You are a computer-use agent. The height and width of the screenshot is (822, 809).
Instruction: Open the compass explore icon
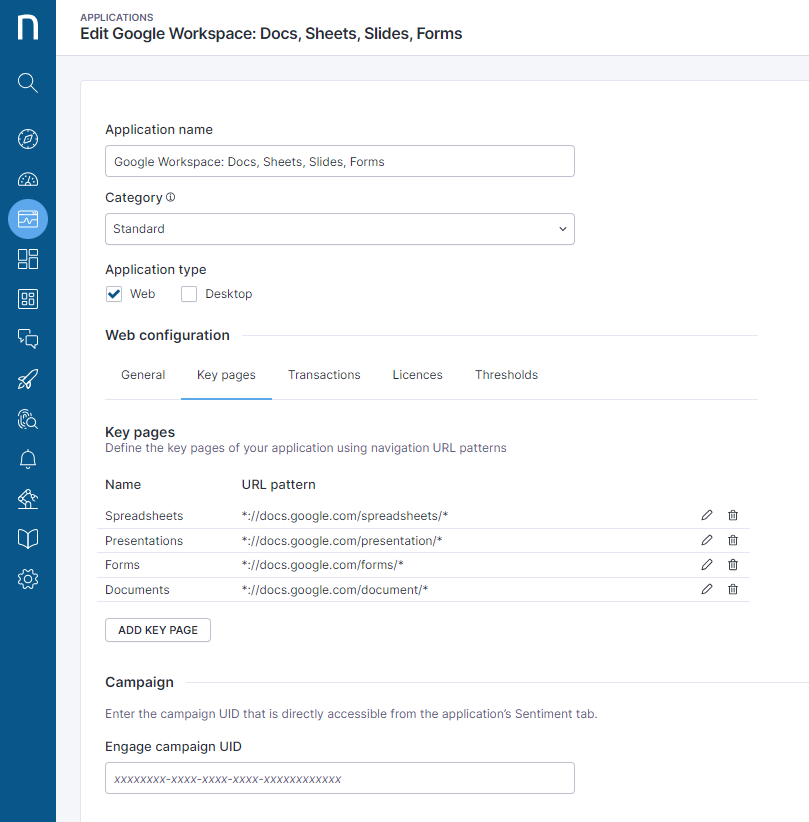coord(28,139)
